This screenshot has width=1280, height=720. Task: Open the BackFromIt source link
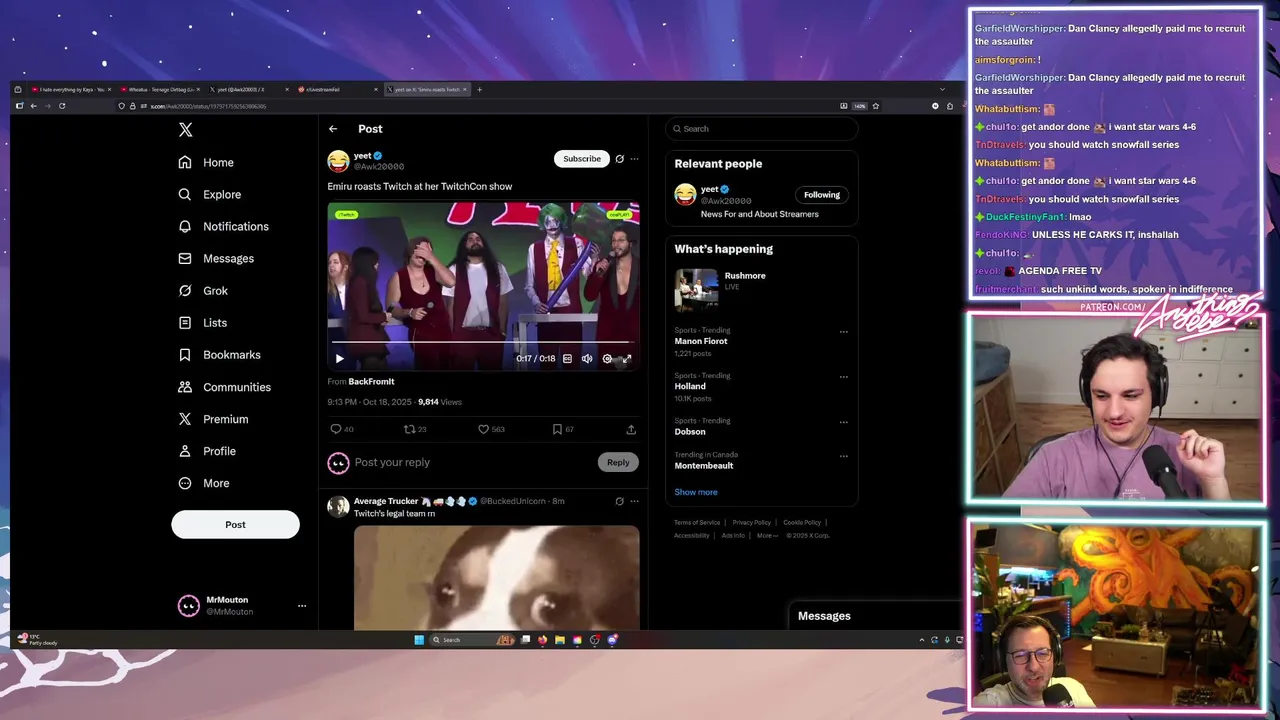pyautogui.click(x=371, y=381)
